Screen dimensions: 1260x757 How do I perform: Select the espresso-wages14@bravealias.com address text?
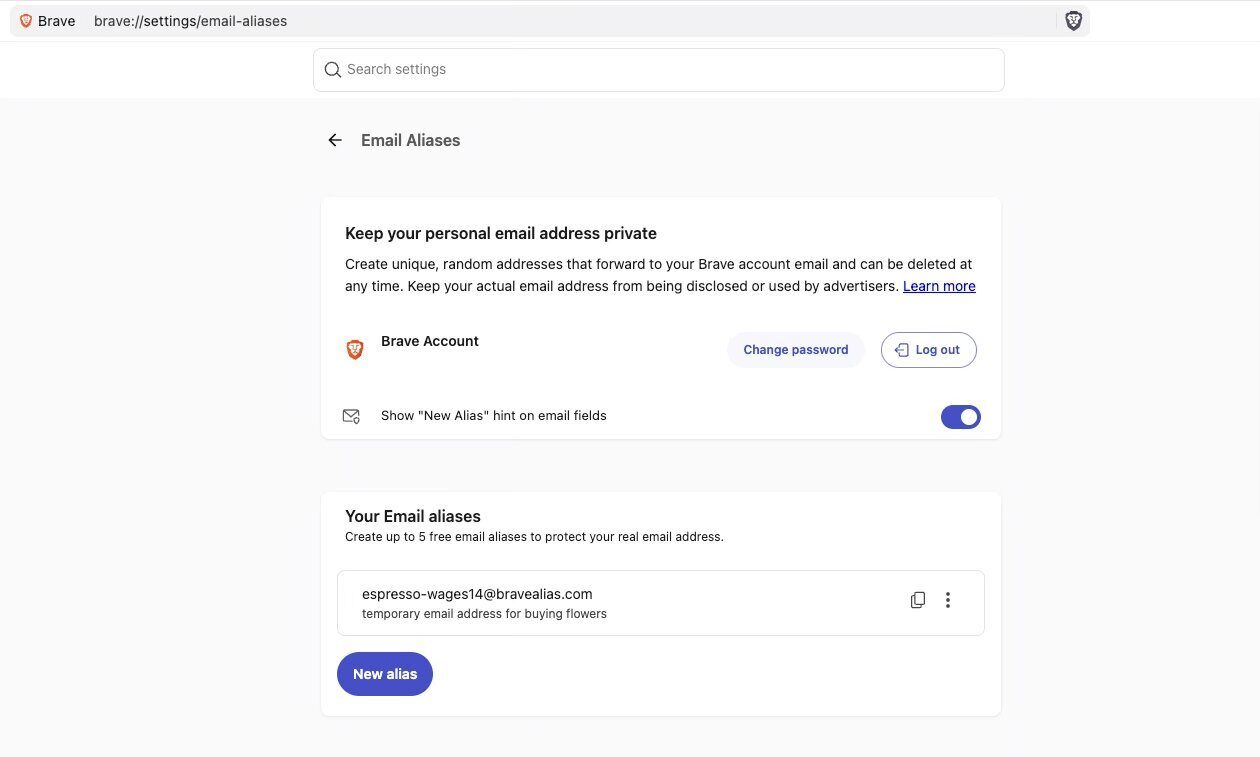tap(477, 594)
